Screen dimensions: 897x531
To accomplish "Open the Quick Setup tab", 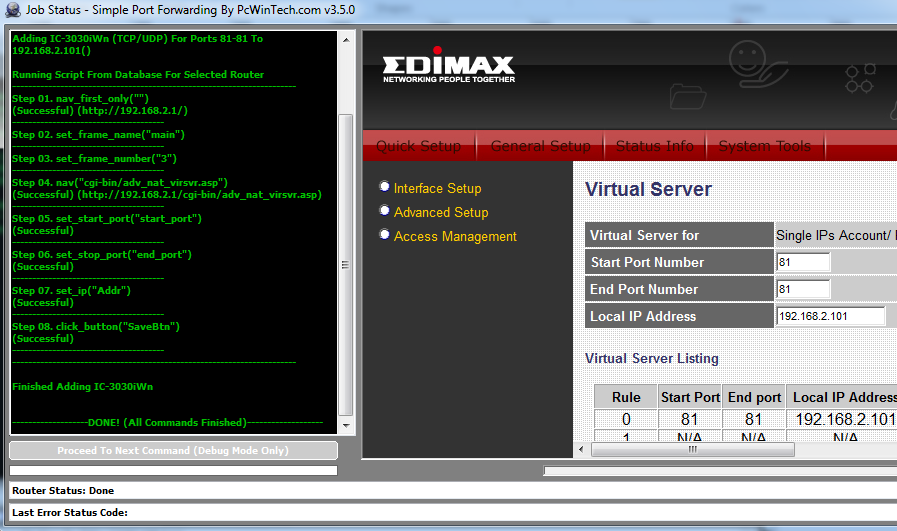I will [418, 146].
